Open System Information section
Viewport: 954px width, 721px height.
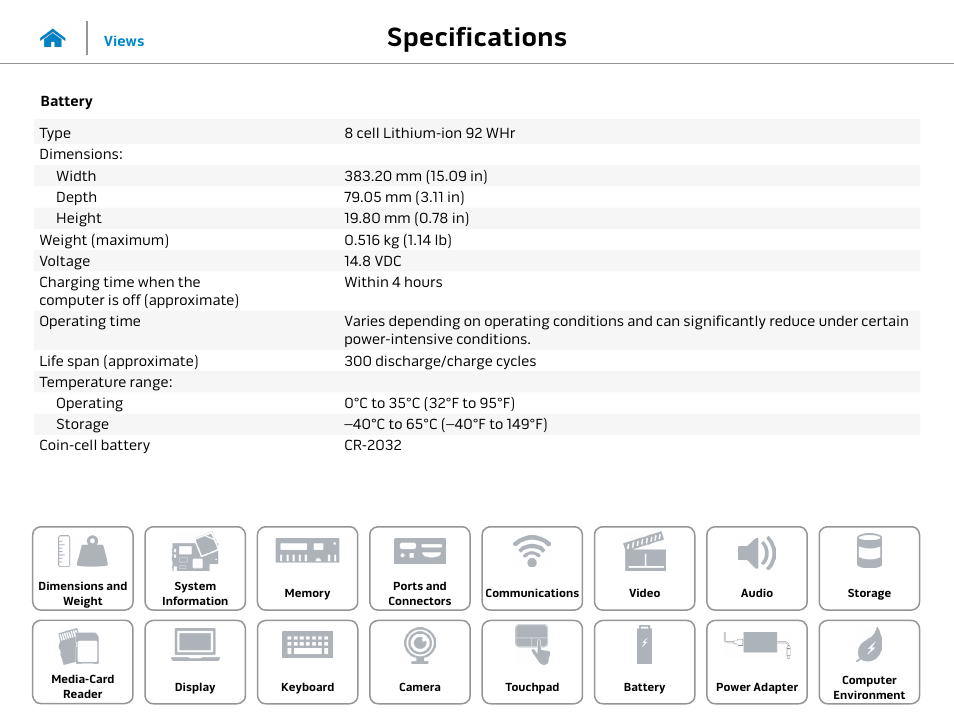tap(195, 568)
